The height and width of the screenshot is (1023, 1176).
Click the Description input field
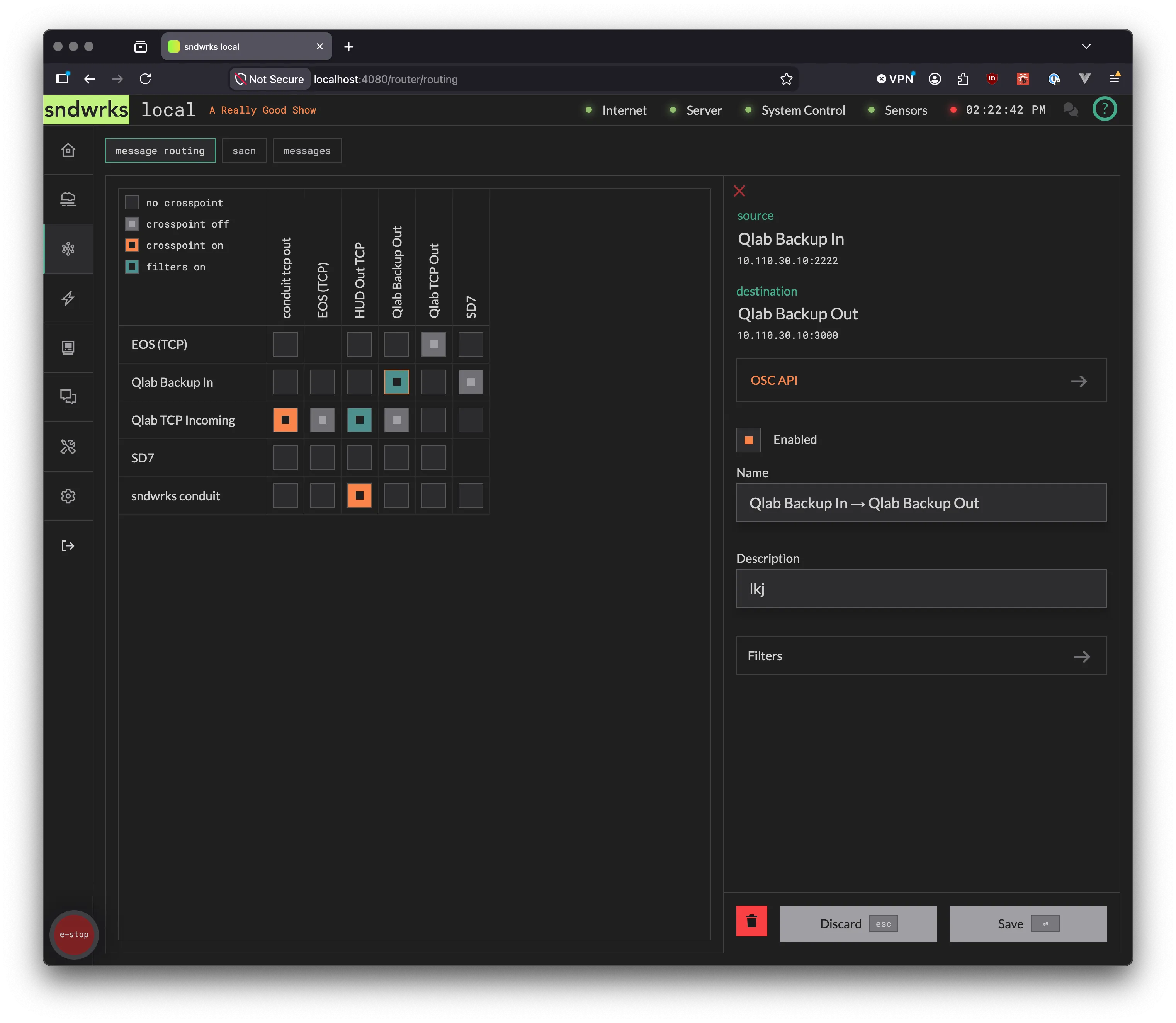[x=921, y=588]
